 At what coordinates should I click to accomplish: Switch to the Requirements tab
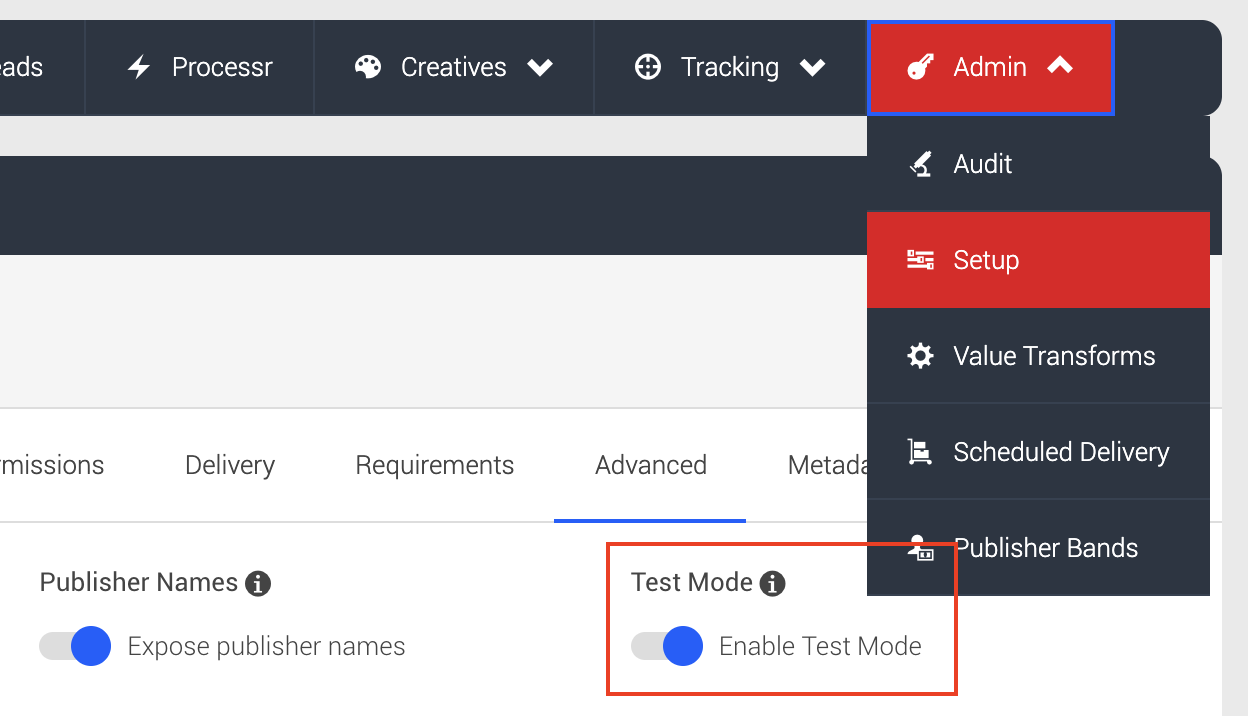pyautogui.click(x=435, y=465)
